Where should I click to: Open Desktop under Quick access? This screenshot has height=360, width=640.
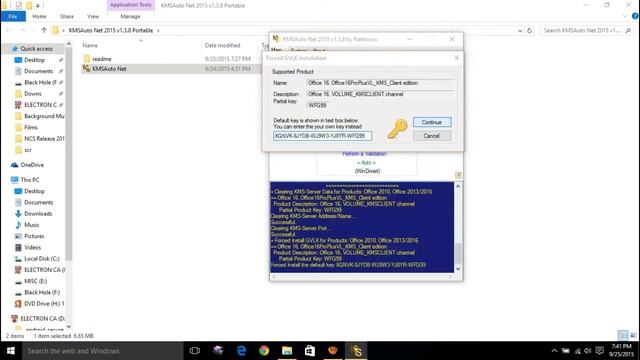[34, 60]
